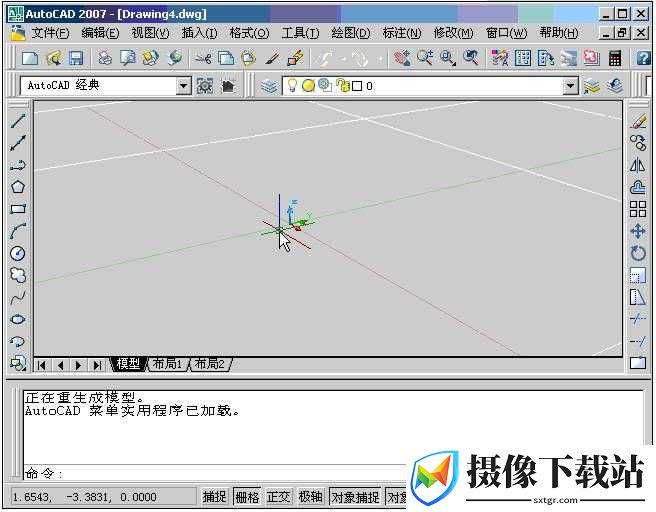Viewport: 656px width, 512px height.
Task: Click the Zoom Realtime icon
Action: [x=425, y=58]
